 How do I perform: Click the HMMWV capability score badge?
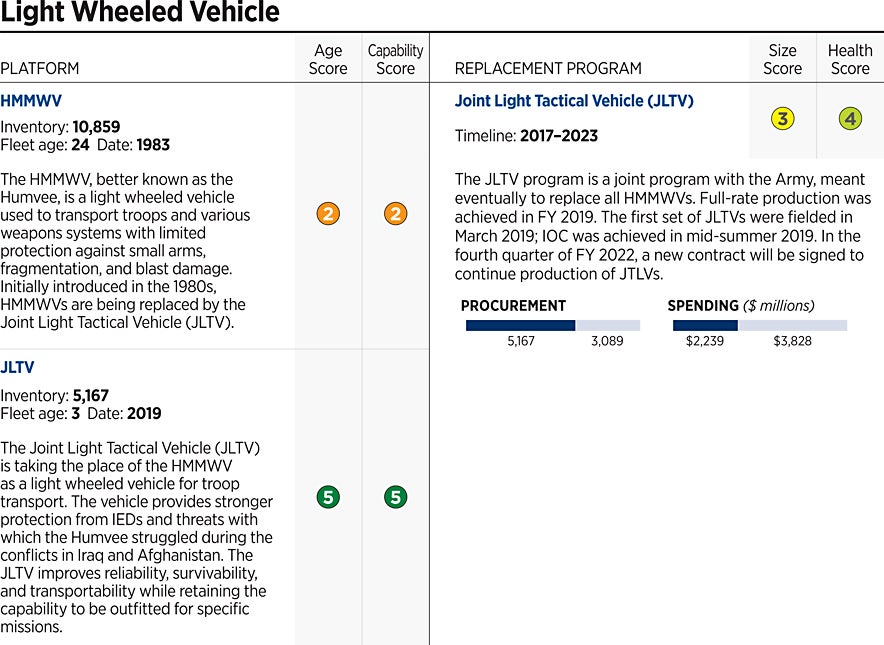click(395, 213)
